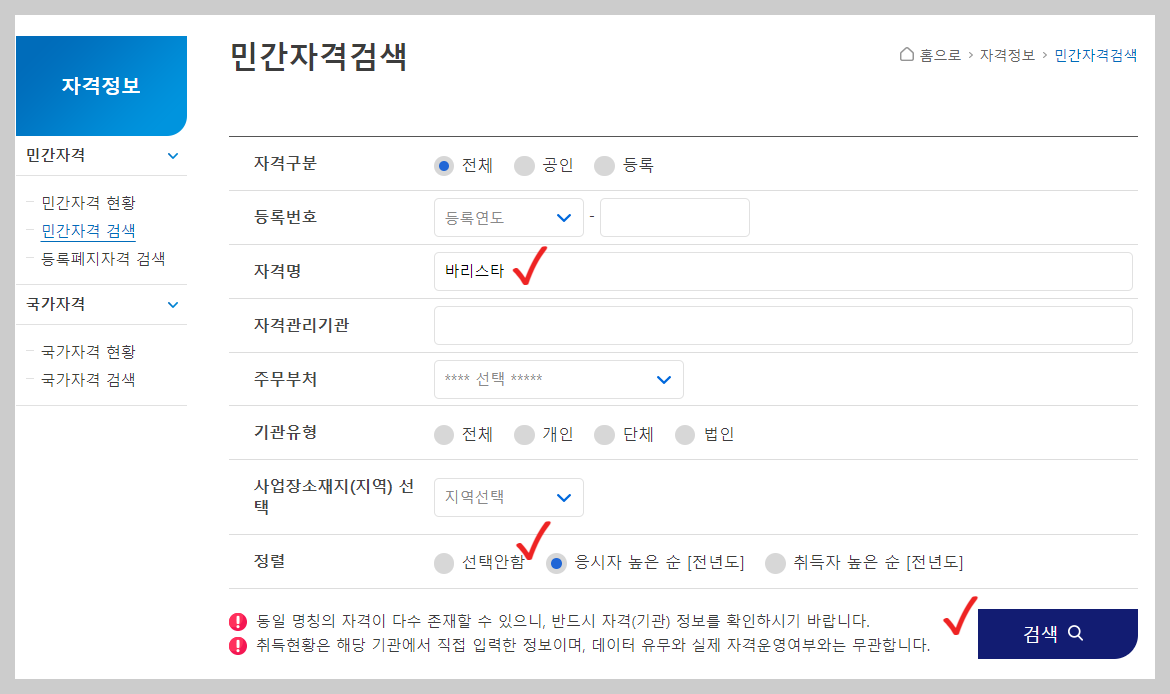Viewport: 1170px width, 694px height.
Task: Choose 법인 as the institution type
Action: coord(685,434)
